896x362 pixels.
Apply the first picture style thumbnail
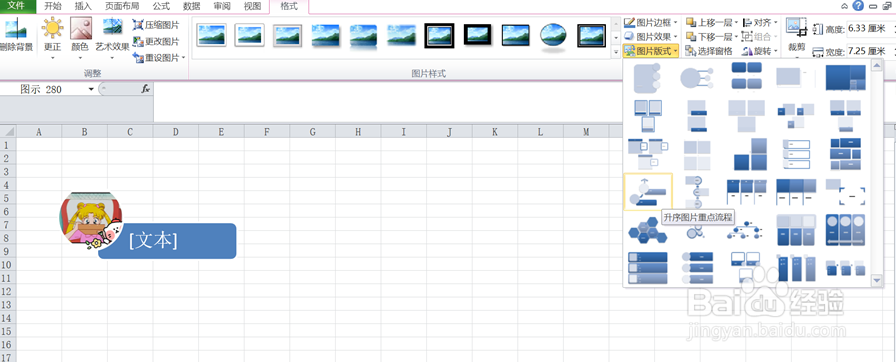[211, 35]
